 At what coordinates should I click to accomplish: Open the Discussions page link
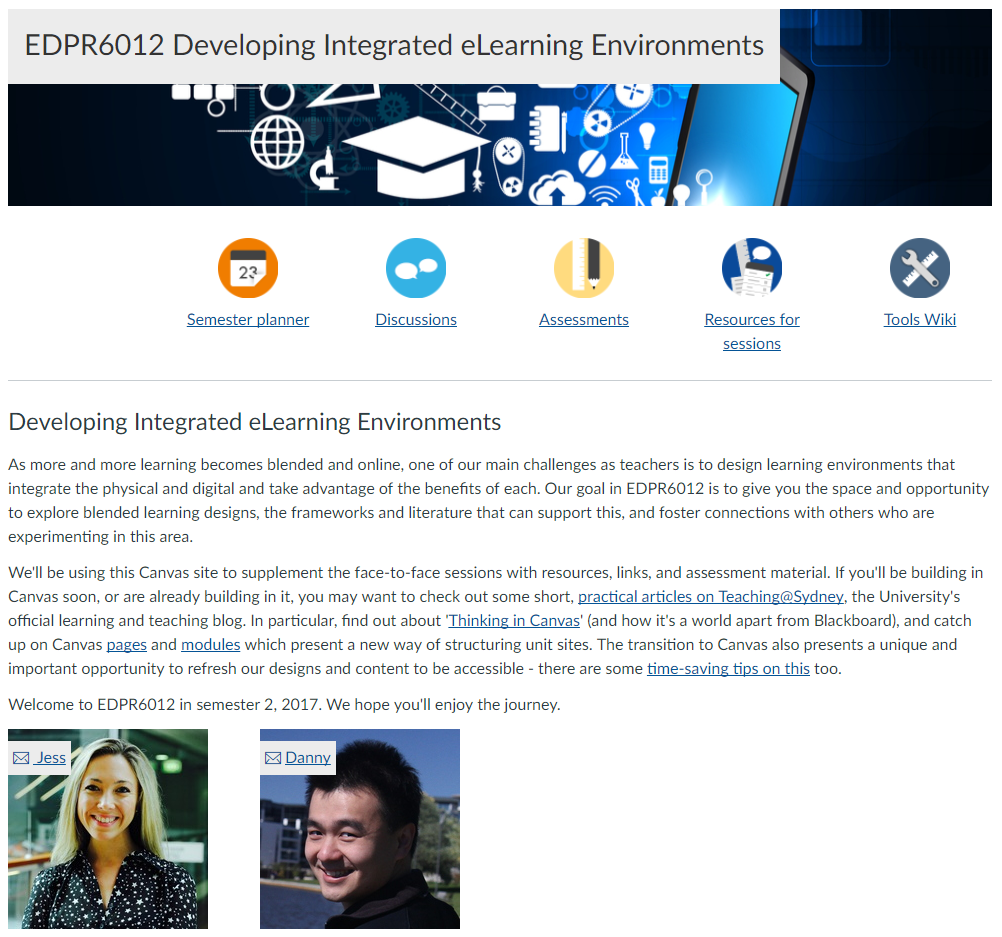[x=416, y=319]
